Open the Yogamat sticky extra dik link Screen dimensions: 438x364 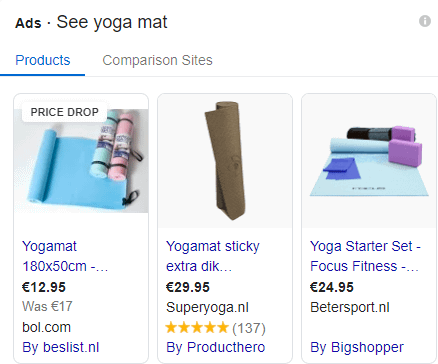(213, 256)
